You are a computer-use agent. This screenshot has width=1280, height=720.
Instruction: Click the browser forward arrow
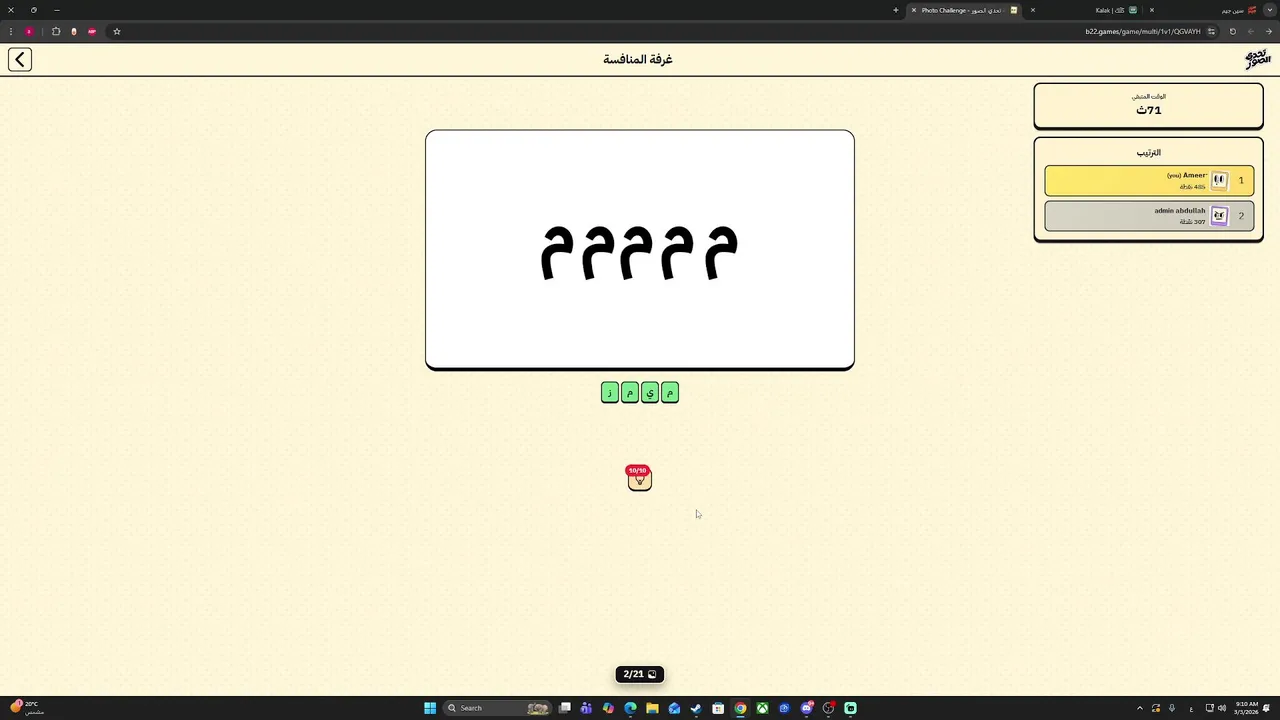pyautogui.click(x=1251, y=31)
